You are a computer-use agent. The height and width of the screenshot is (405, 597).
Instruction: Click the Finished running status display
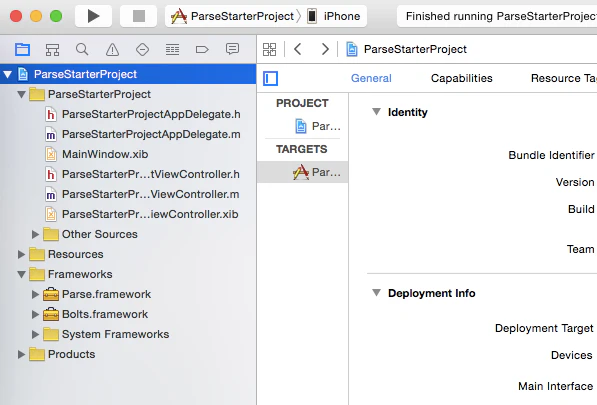[x=497, y=16]
